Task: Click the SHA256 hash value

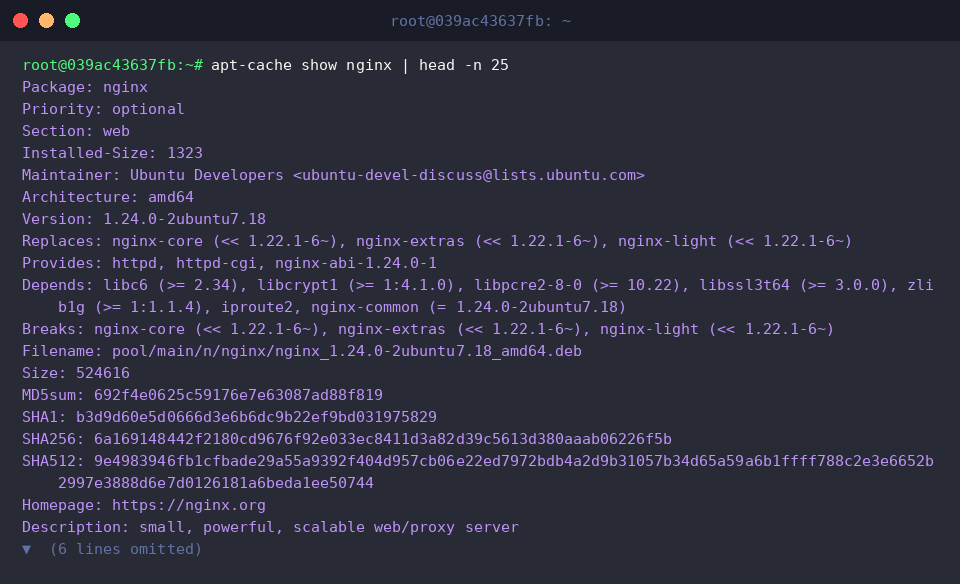Action: [x=383, y=440]
